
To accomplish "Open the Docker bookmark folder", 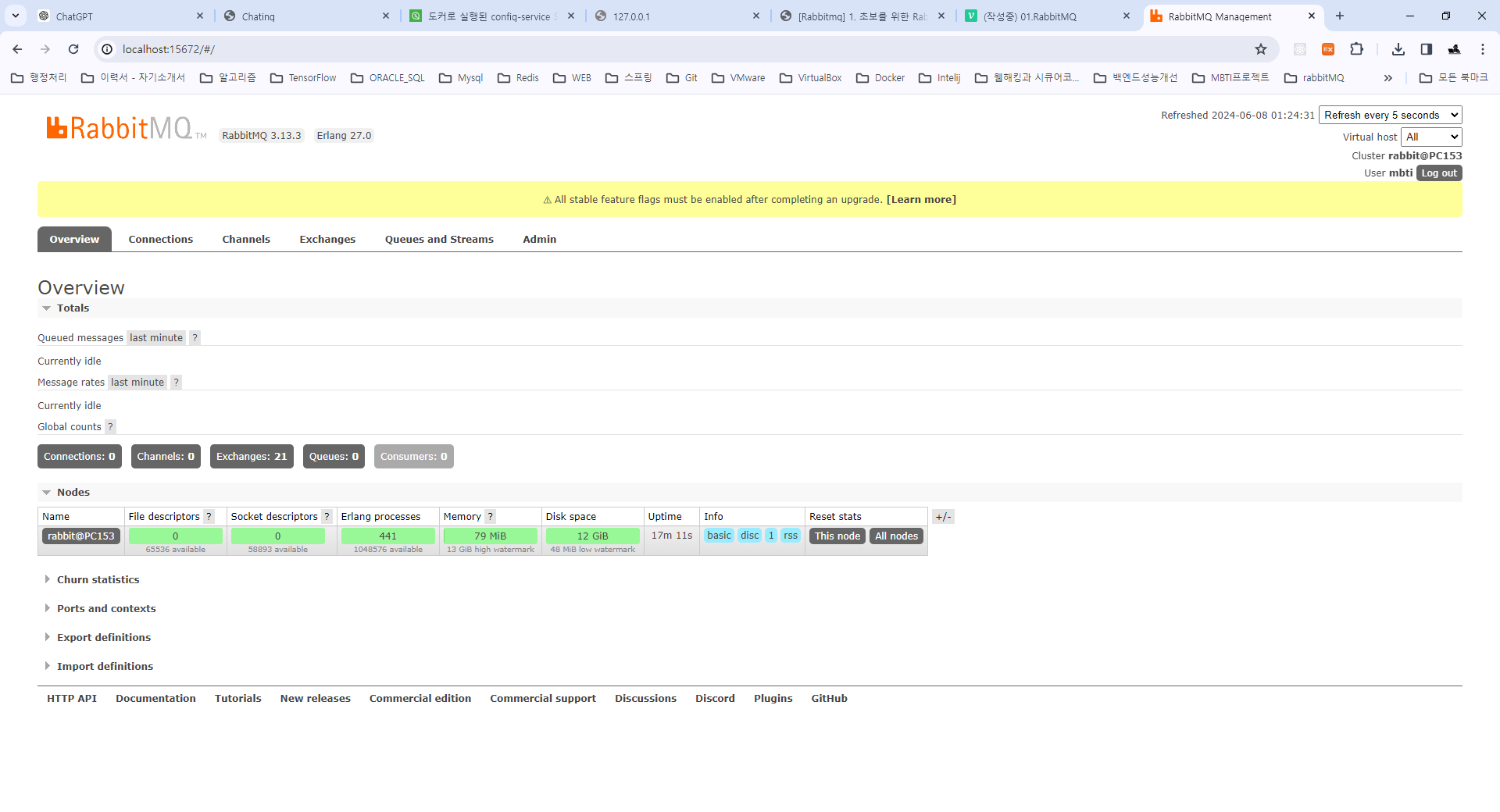I will tap(880, 78).
